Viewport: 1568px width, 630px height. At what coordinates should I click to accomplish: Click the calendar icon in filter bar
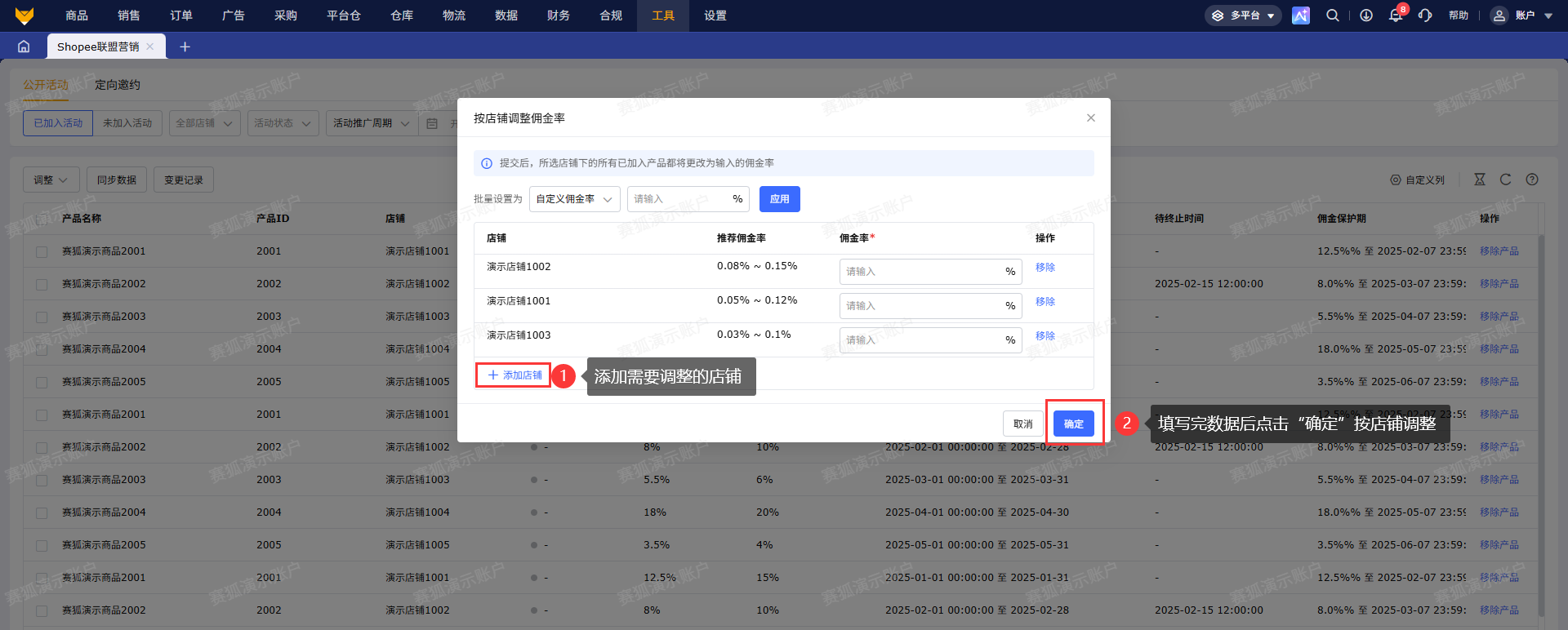tap(432, 123)
